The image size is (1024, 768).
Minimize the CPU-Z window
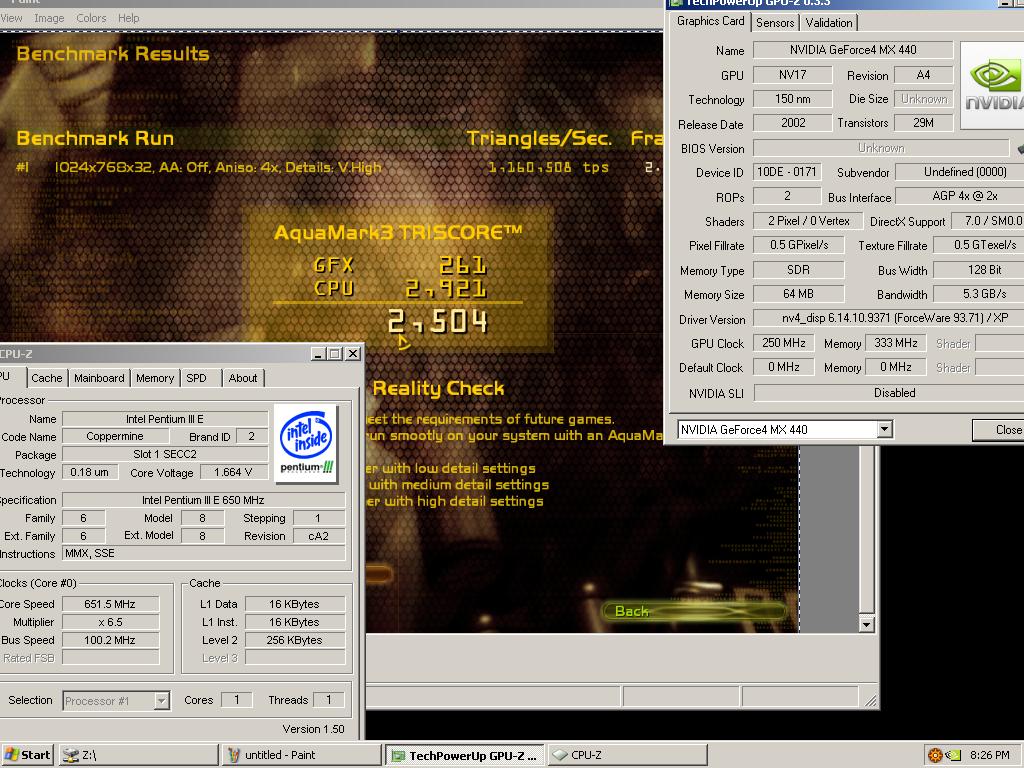click(x=318, y=354)
